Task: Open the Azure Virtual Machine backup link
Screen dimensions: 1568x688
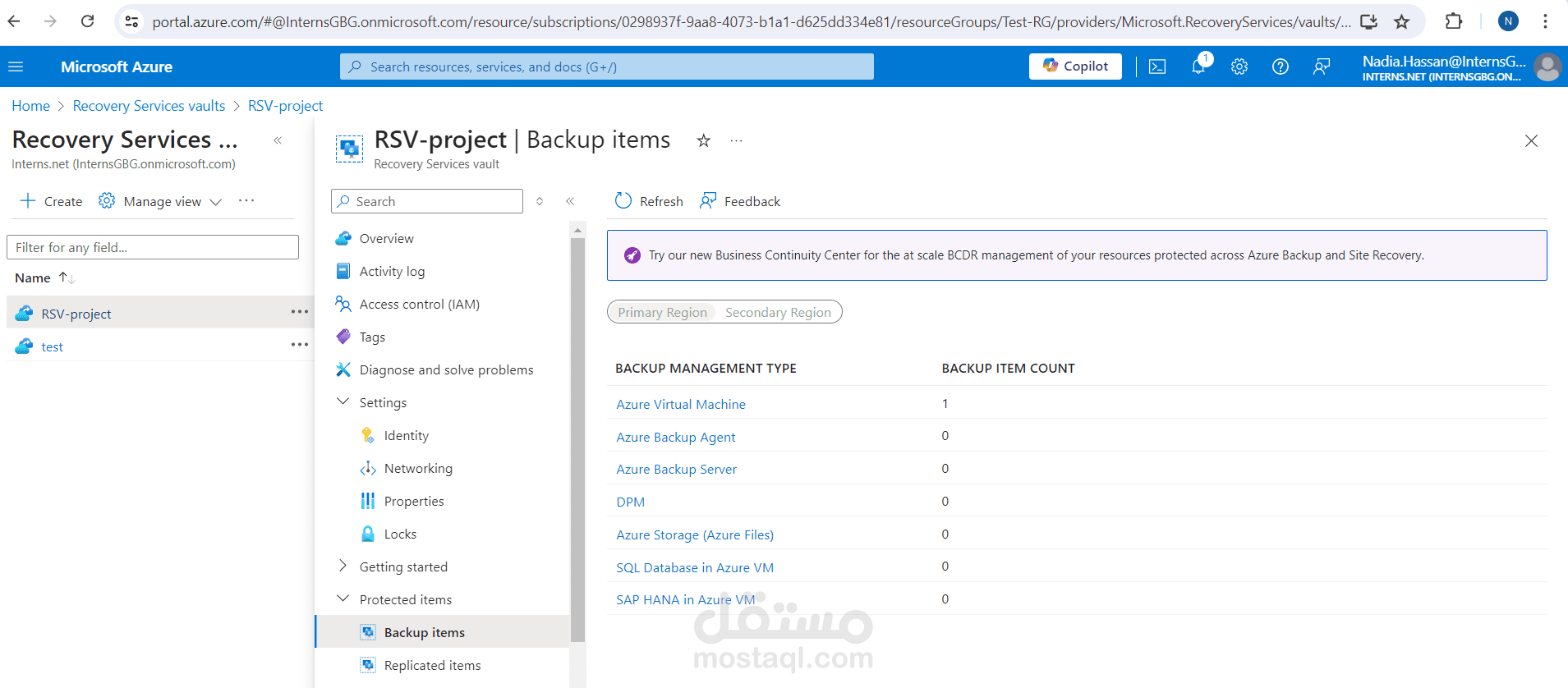Action: point(681,404)
